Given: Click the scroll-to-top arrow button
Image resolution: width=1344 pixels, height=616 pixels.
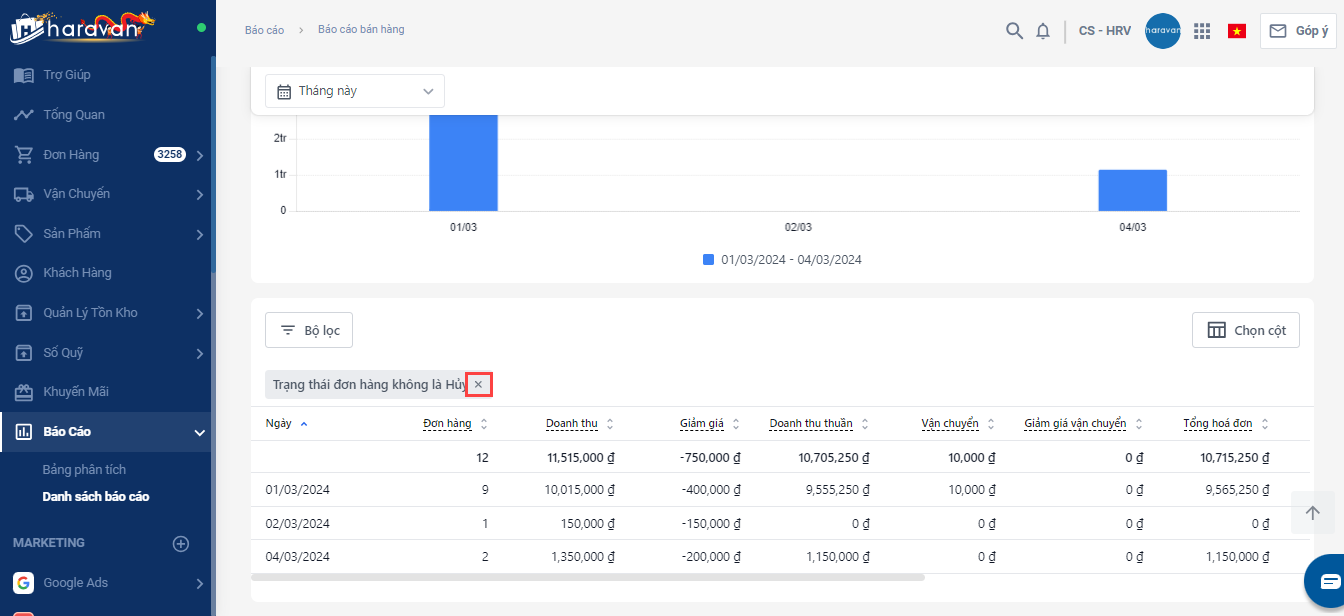Looking at the screenshot, I should [1312, 513].
